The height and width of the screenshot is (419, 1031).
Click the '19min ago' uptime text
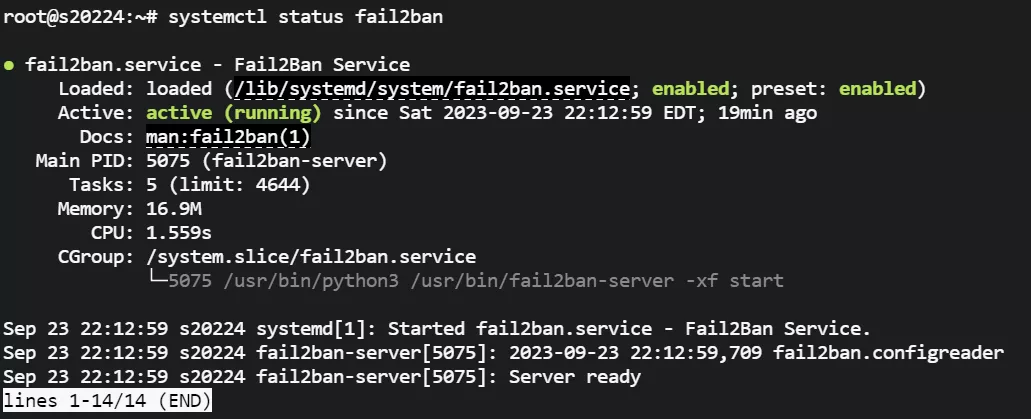coord(767,113)
